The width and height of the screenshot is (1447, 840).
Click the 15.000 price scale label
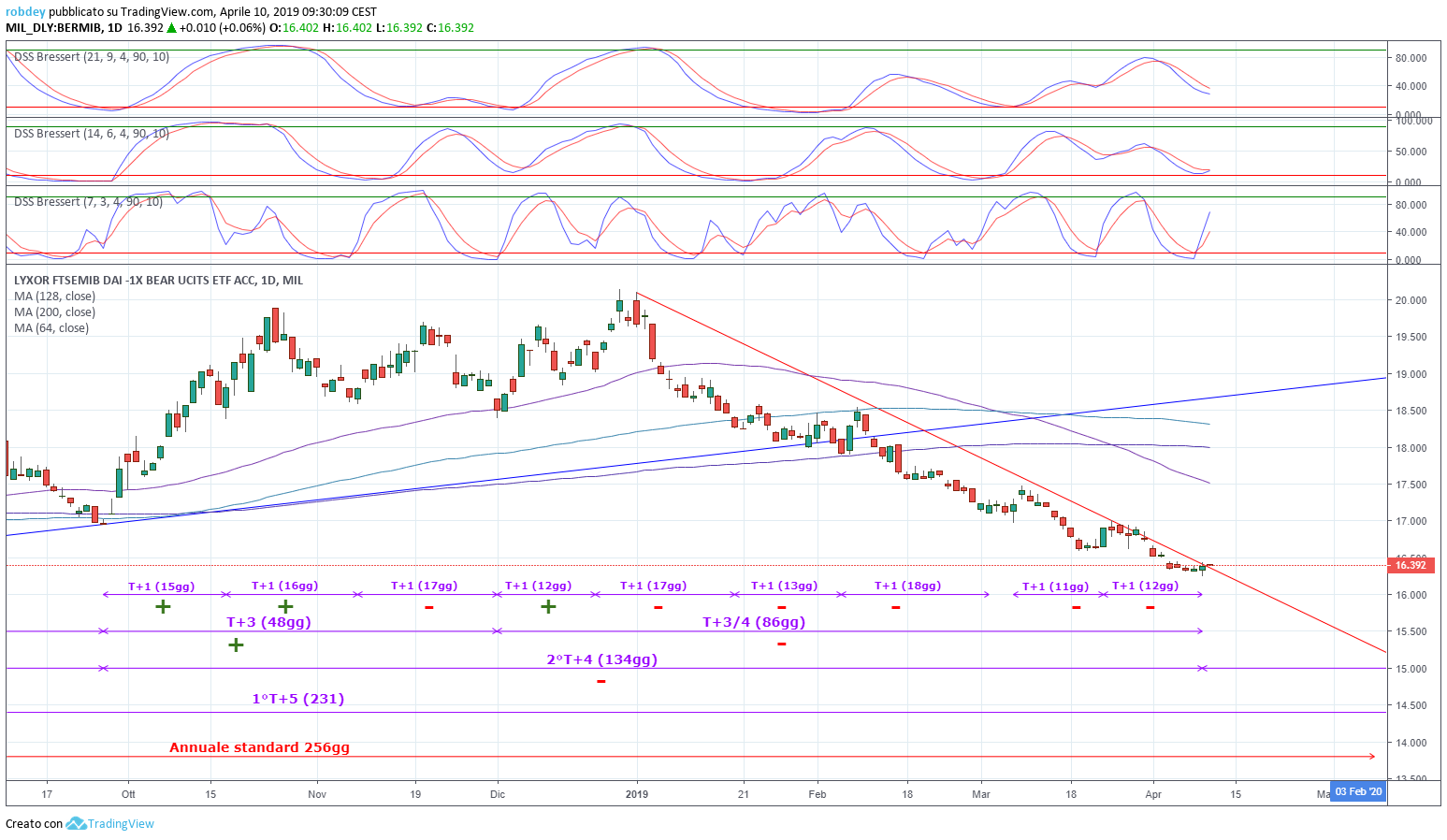(1411, 669)
